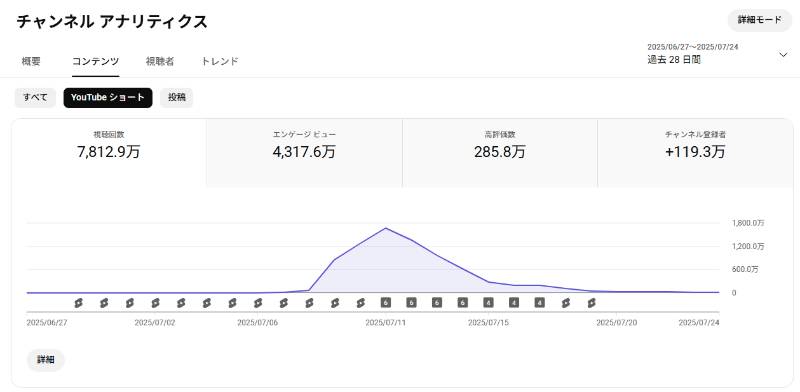Click the first Shorts marker on the timeline
The image size is (800, 392).
78,303
